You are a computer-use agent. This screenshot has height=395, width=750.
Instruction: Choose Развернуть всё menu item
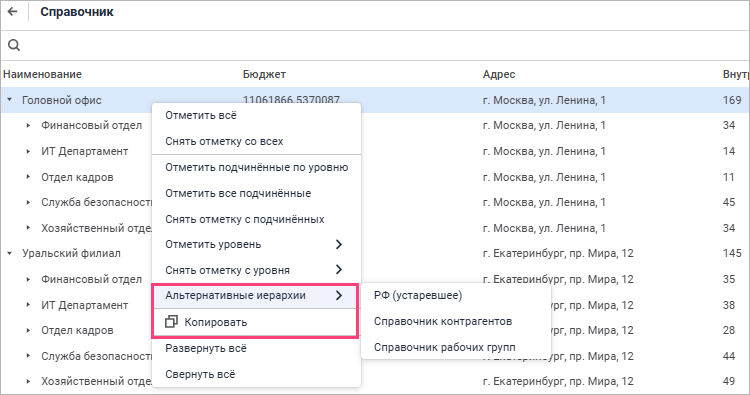click(x=256, y=348)
